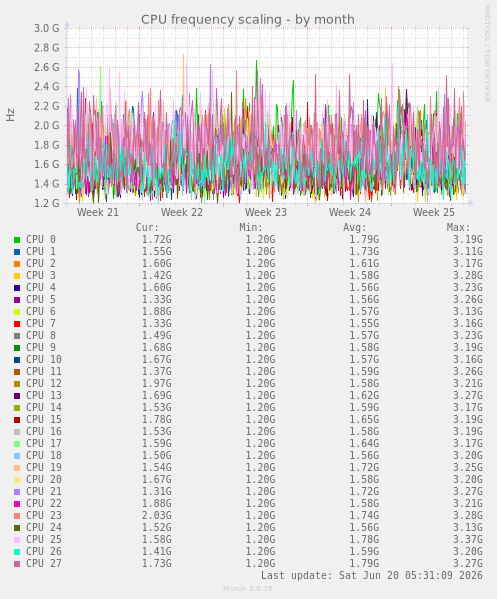Image resolution: width=497 pixels, height=599 pixels.
Task: Click the 'Munin 2.0.76' version footer
Action: pyautogui.click(x=248, y=589)
